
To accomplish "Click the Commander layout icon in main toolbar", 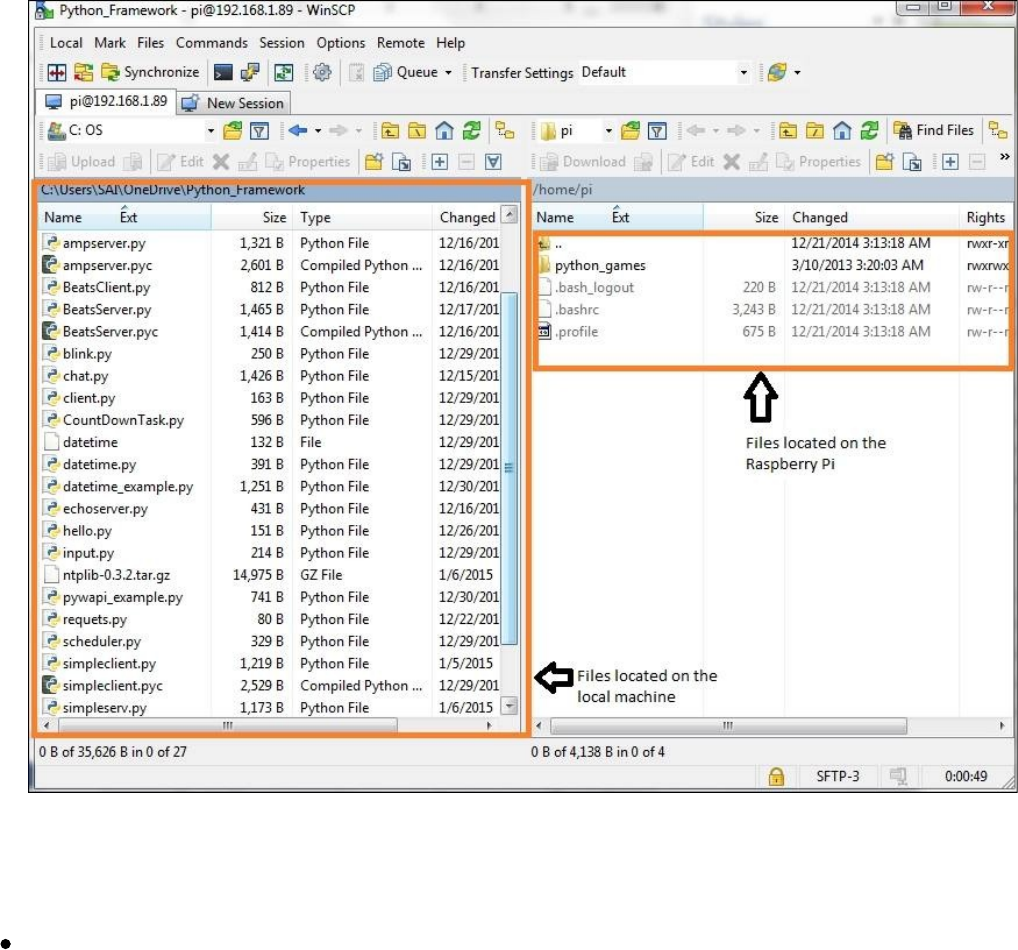I will pyautogui.click(x=56, y=72).
